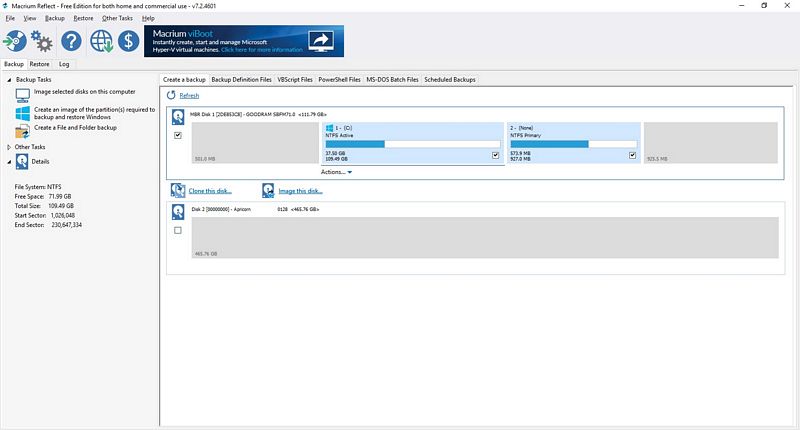
Task: Click 'Create an image of the partition(s) required' task
Action: pos(94,113)
